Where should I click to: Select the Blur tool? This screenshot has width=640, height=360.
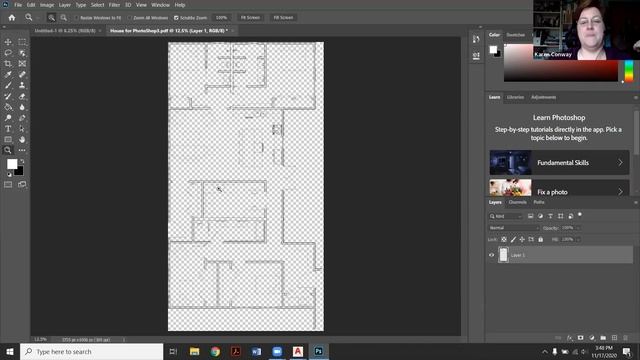[22, 107]
